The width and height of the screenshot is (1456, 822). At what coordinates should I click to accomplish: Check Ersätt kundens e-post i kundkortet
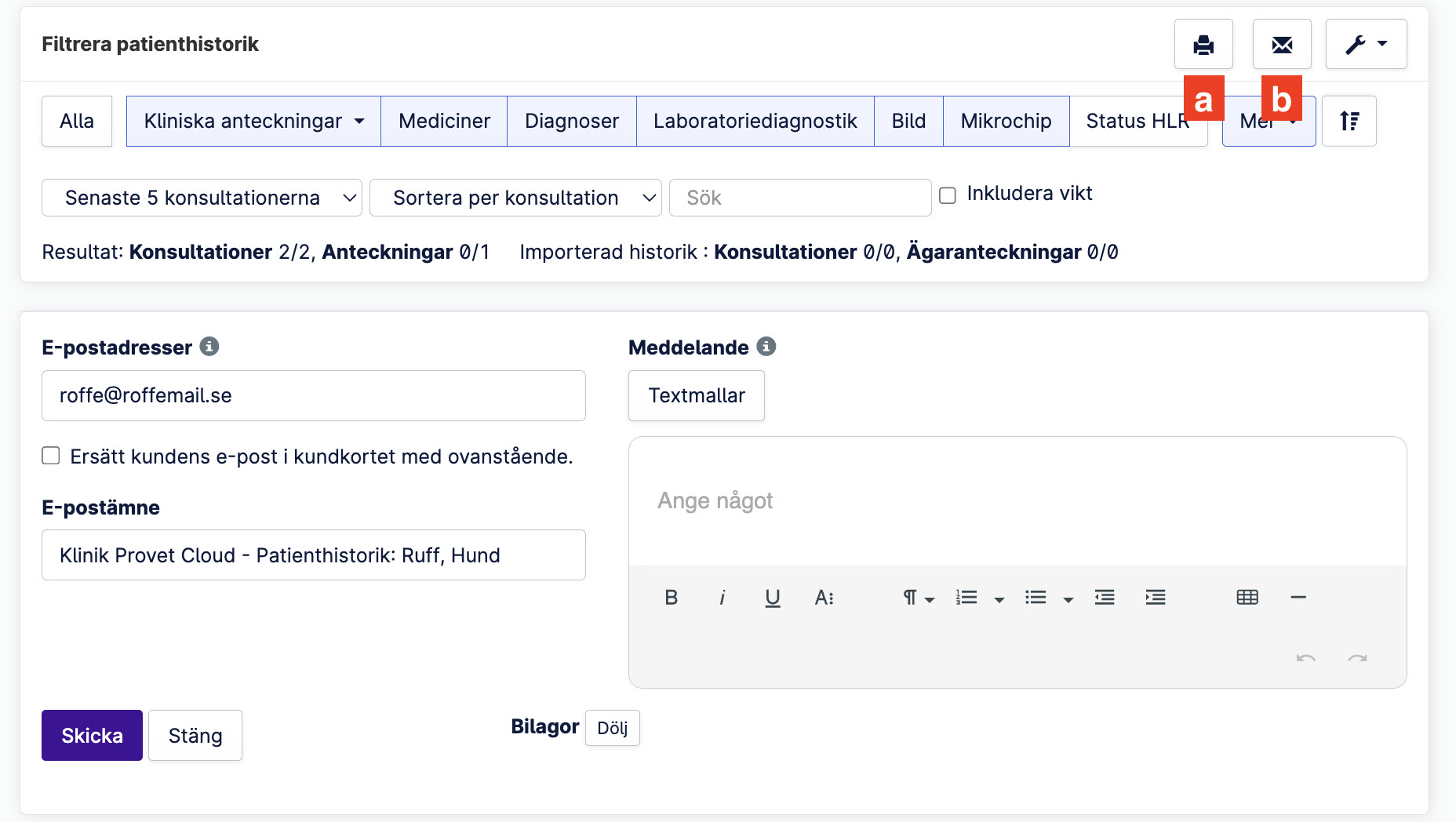pyautogui.click(x=51, y=456)
